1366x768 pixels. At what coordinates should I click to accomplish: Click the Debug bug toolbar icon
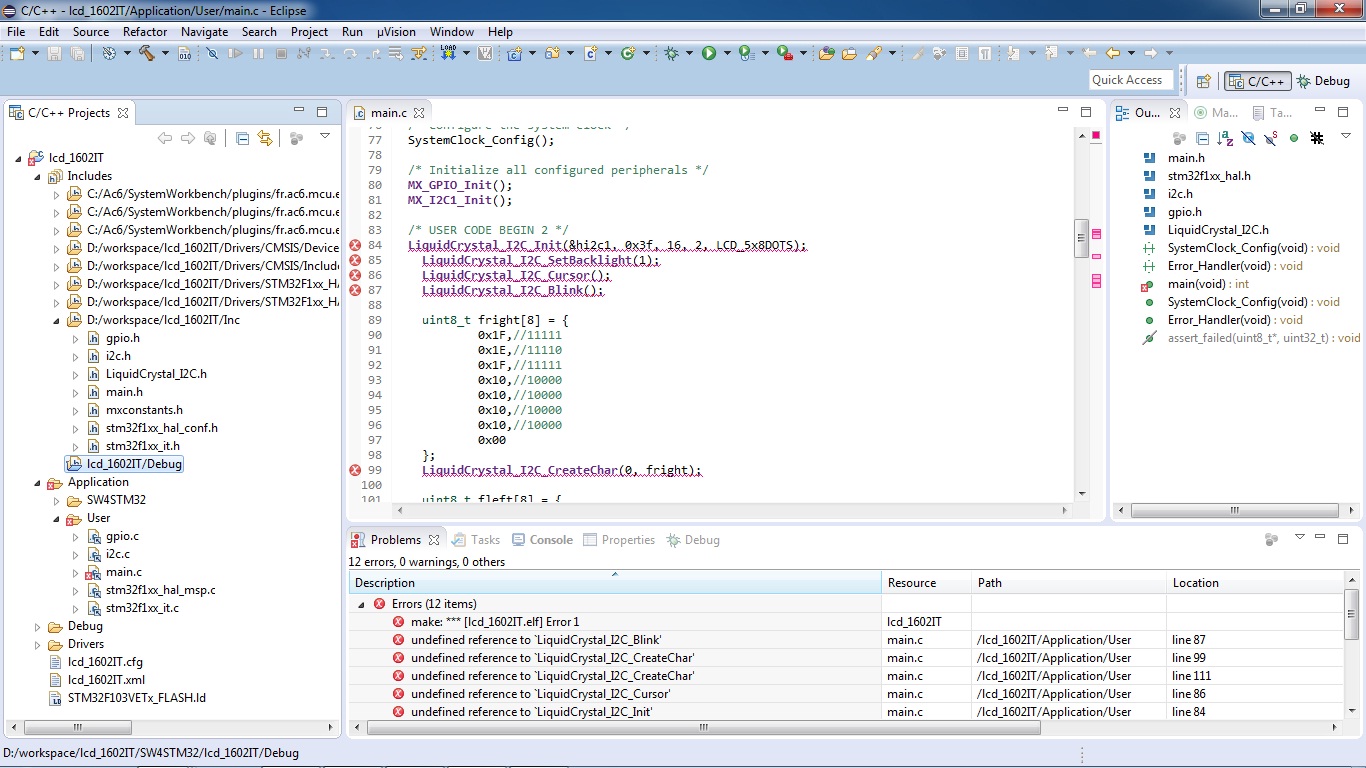point(671,53)
